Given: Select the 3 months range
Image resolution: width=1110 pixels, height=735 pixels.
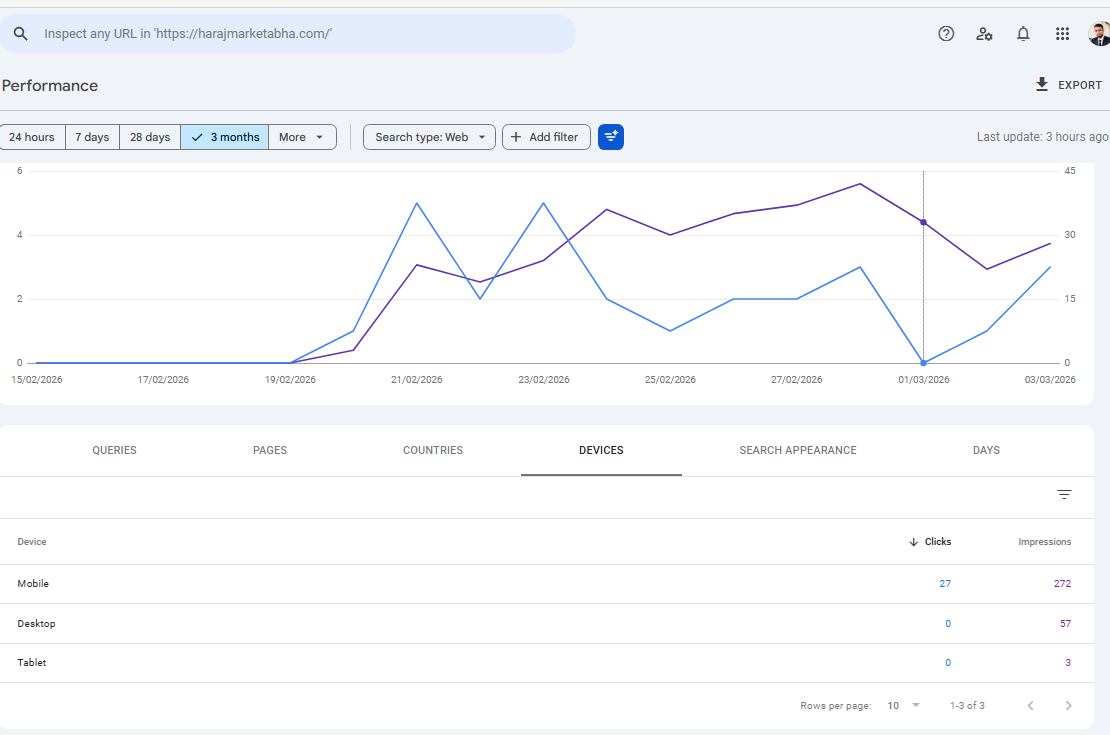Looking at the screenshot, I should (x=224, y=137).
